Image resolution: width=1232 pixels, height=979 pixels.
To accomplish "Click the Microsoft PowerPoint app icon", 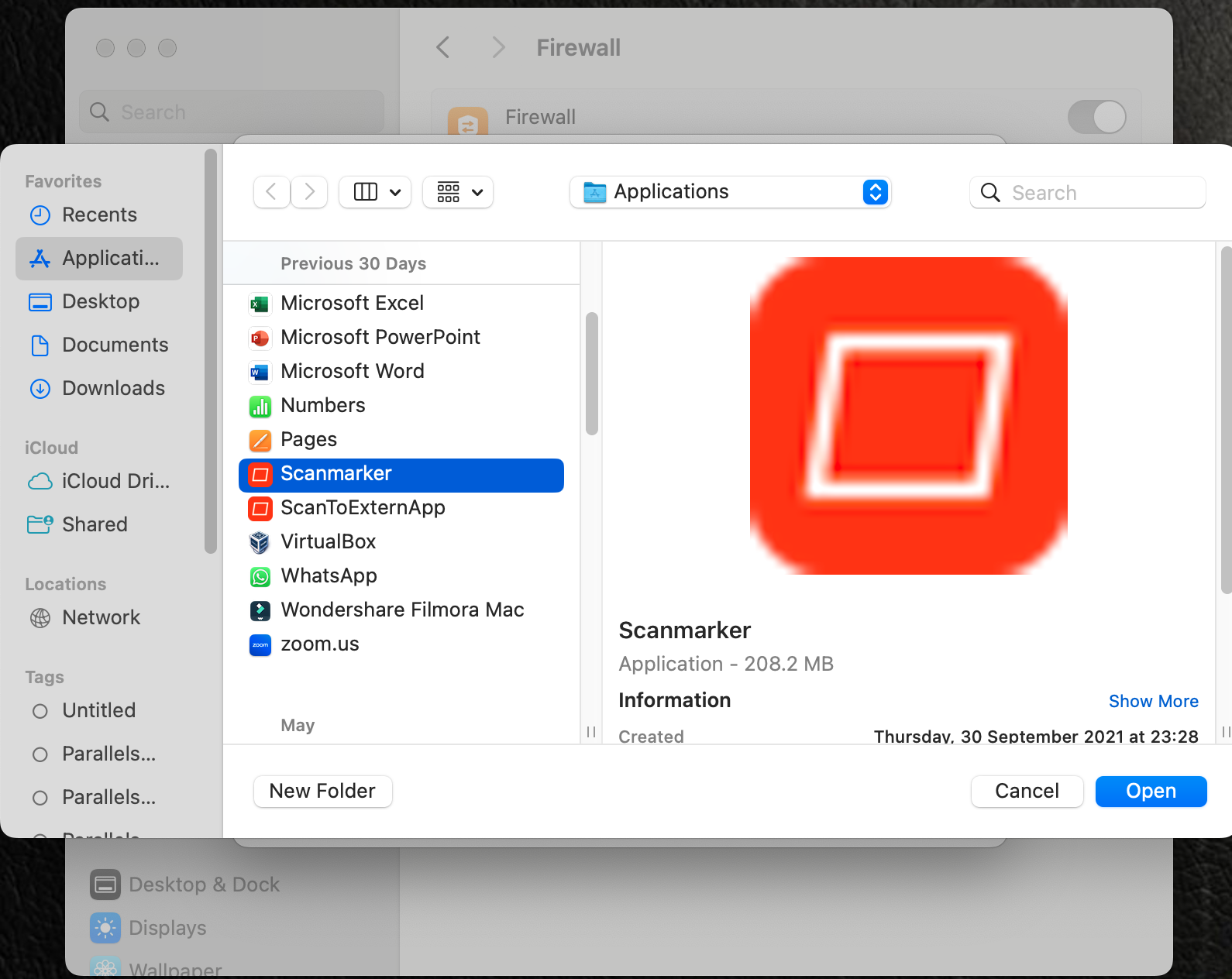I will (260, 338).
